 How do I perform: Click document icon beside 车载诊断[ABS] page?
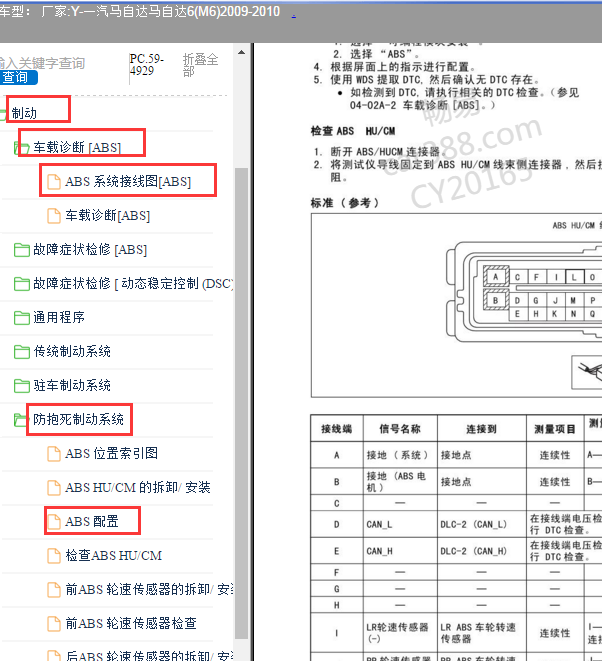tap(54, 216)
